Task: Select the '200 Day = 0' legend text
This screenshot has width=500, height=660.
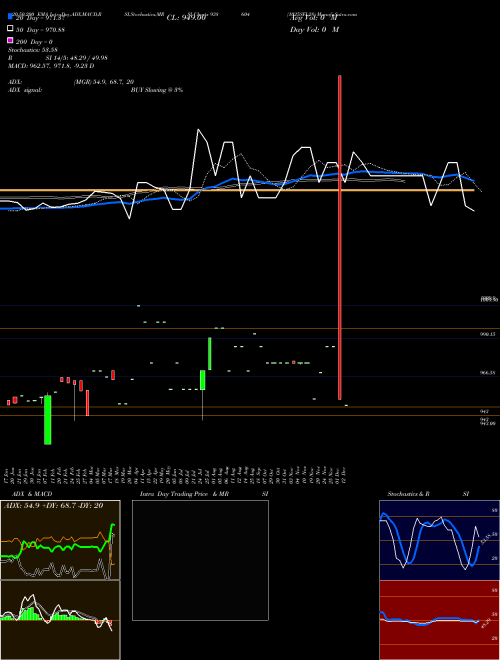Action: point(34,42)
